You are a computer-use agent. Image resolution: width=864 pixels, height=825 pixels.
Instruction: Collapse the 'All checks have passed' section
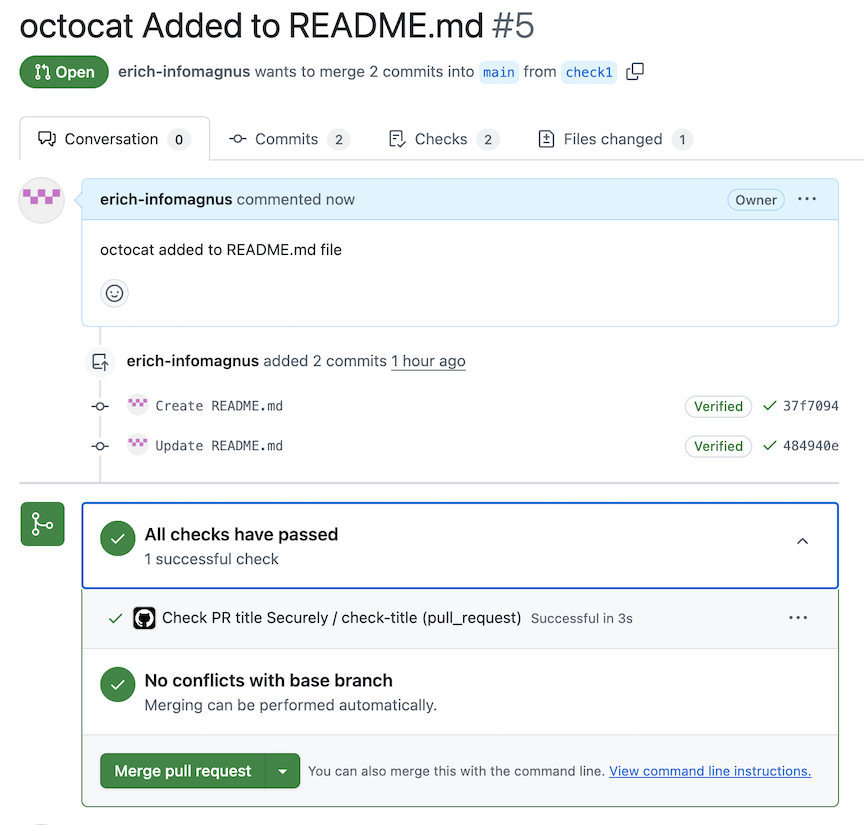(802, 540)
